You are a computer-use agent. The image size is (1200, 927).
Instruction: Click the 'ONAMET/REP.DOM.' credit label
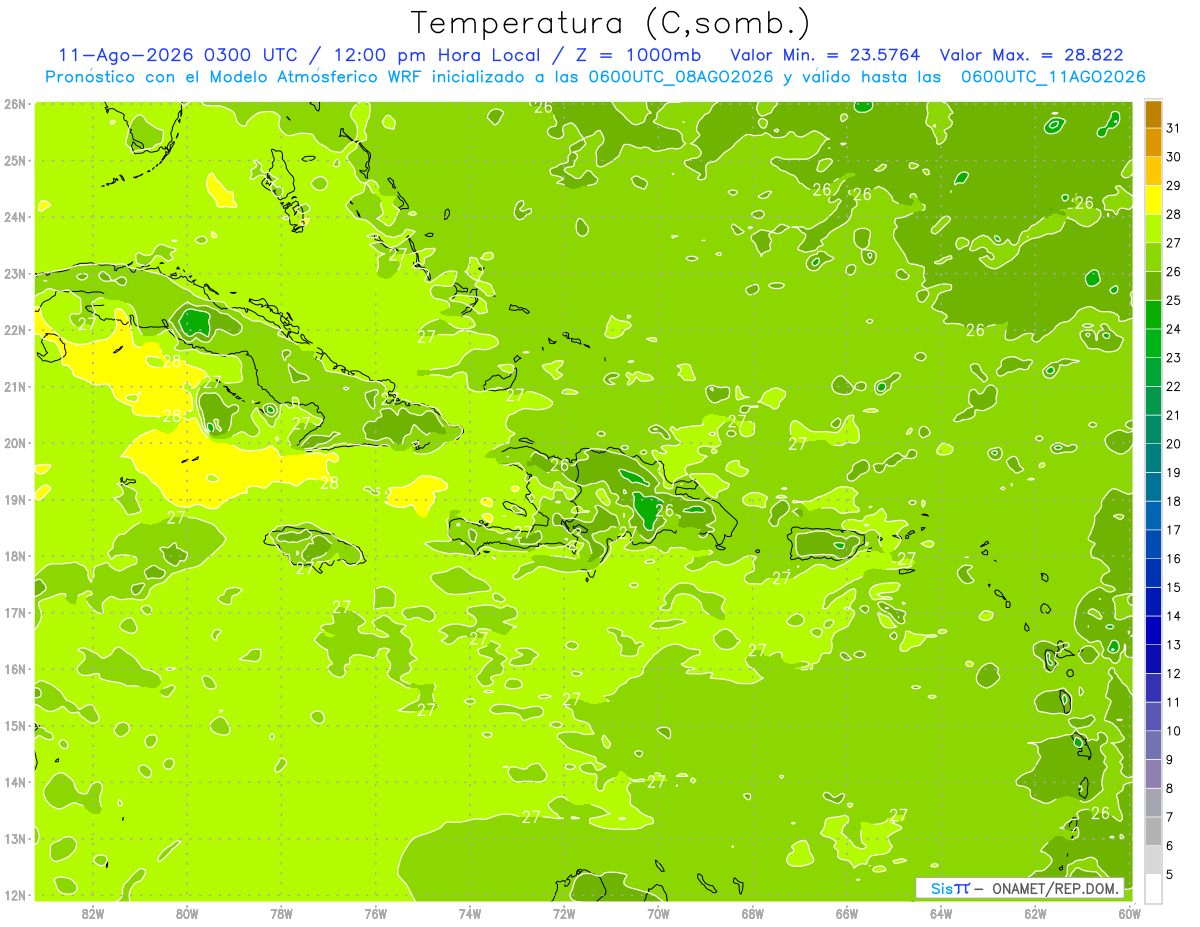click(x=1055, y=888)
